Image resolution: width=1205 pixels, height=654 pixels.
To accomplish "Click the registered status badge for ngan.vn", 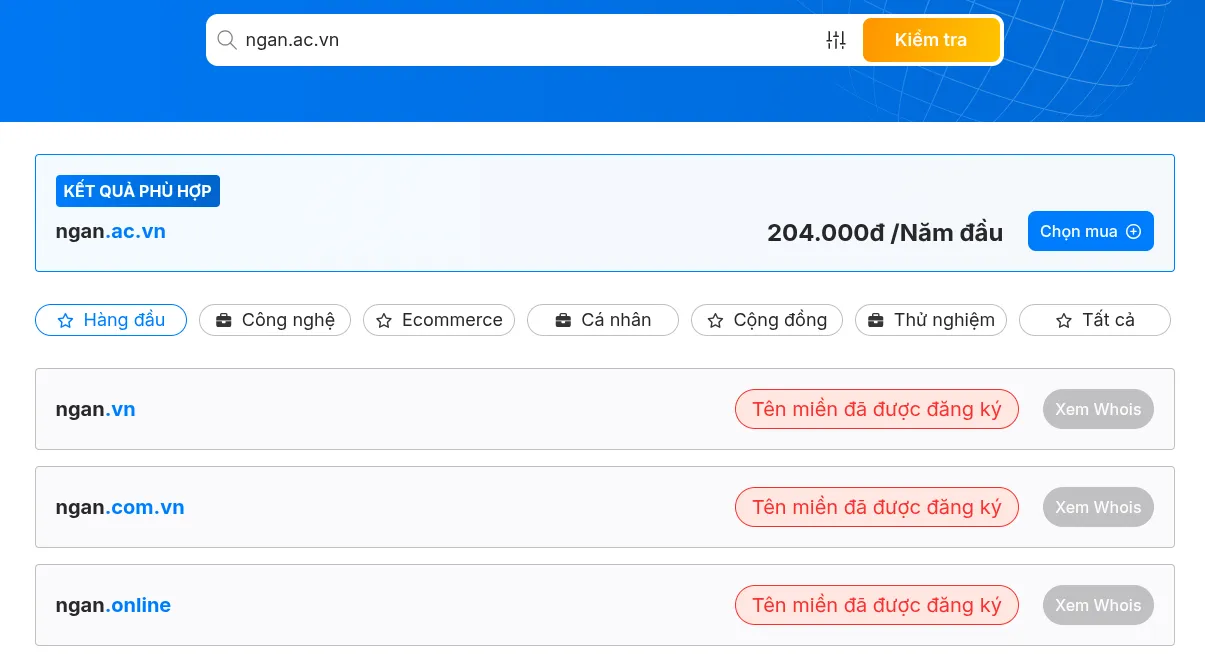I will tap(876, 409).
